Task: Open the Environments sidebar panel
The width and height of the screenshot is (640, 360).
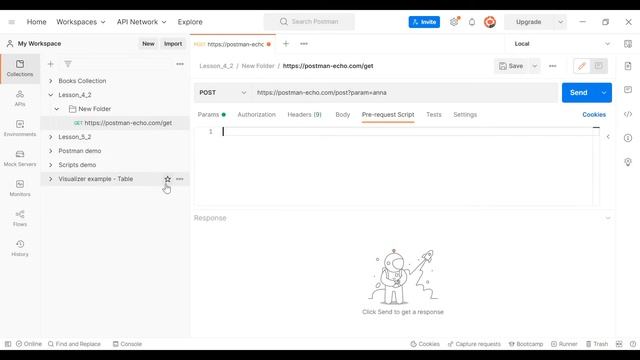Action: point(20,128)
